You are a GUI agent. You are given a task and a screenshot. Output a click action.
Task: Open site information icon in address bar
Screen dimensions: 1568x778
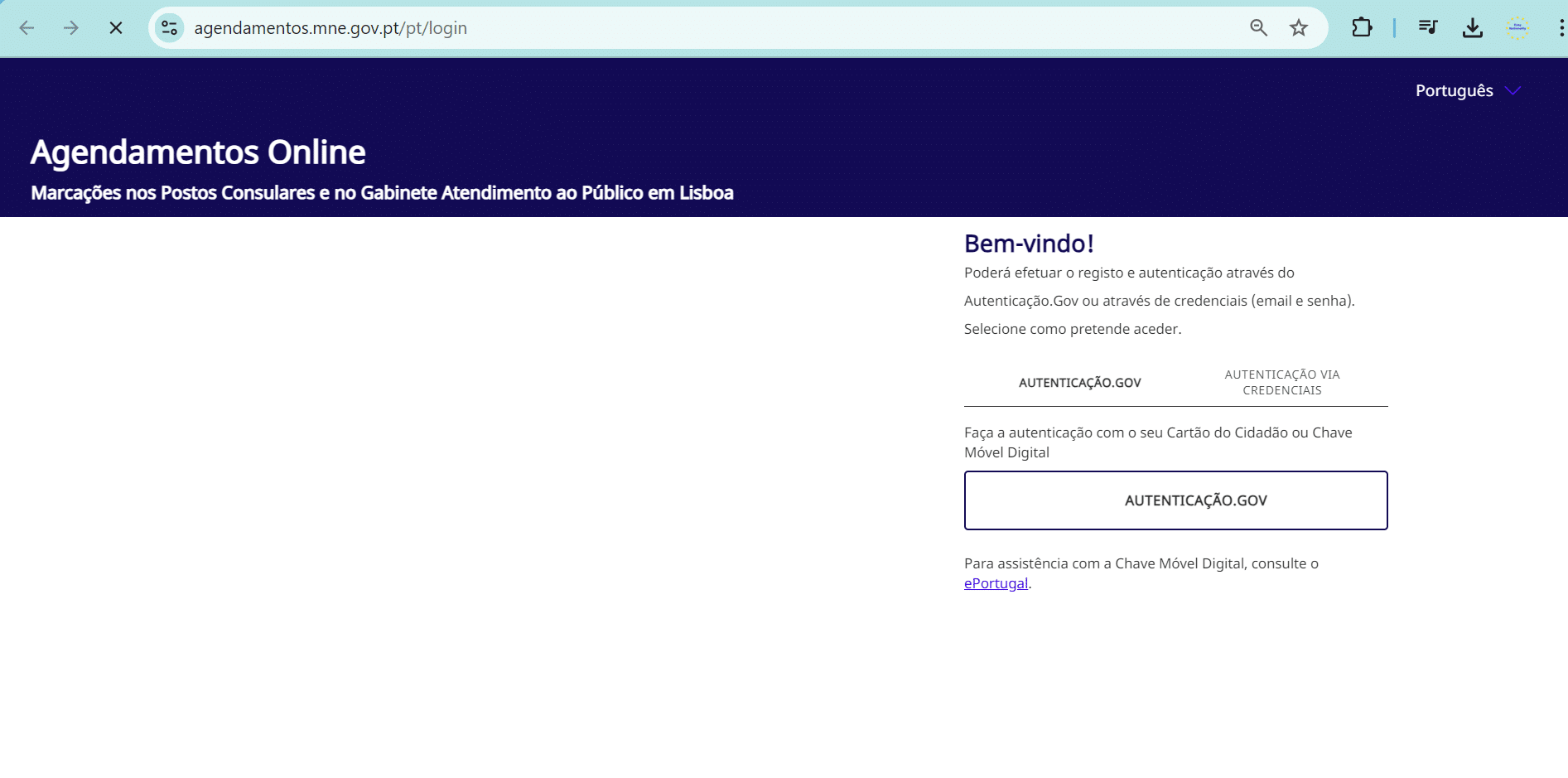(170, 28)
